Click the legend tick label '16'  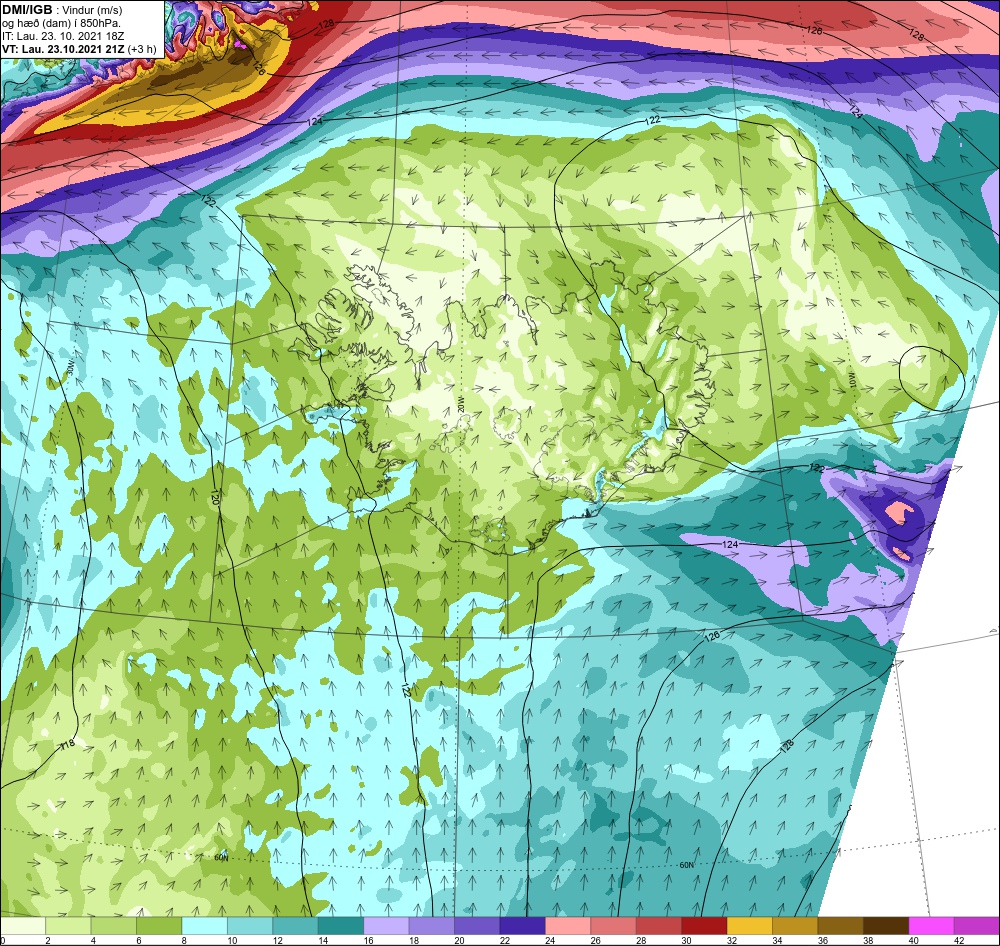pos(369,940)
